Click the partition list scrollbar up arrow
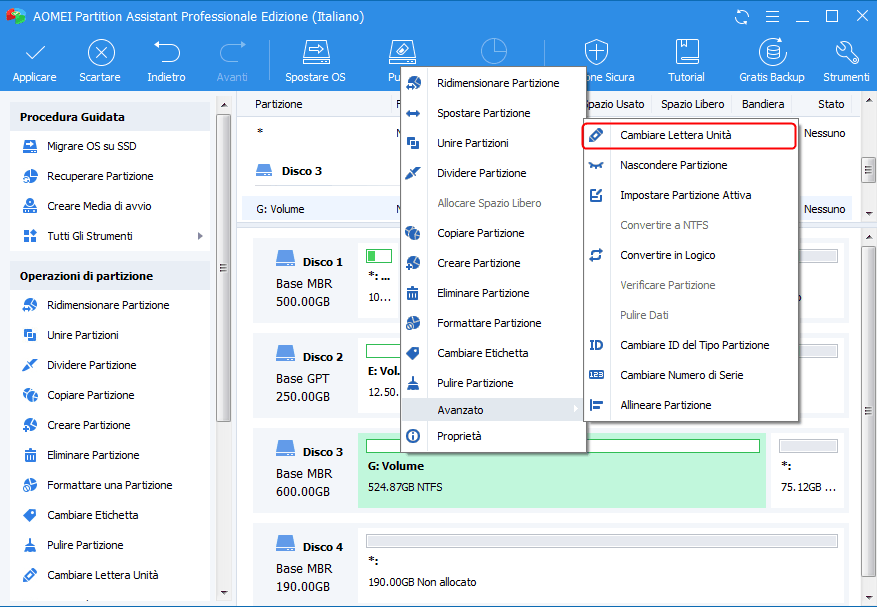 click(x=869, y=101)
